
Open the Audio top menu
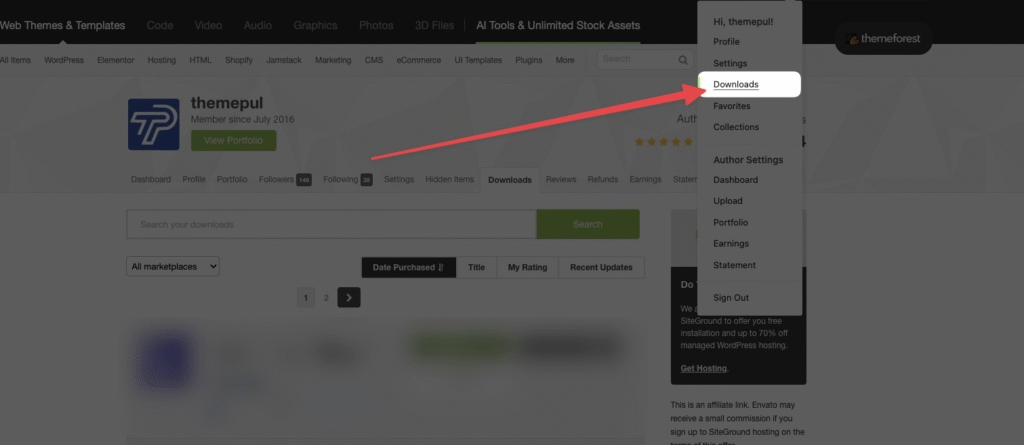click(258, 25)
